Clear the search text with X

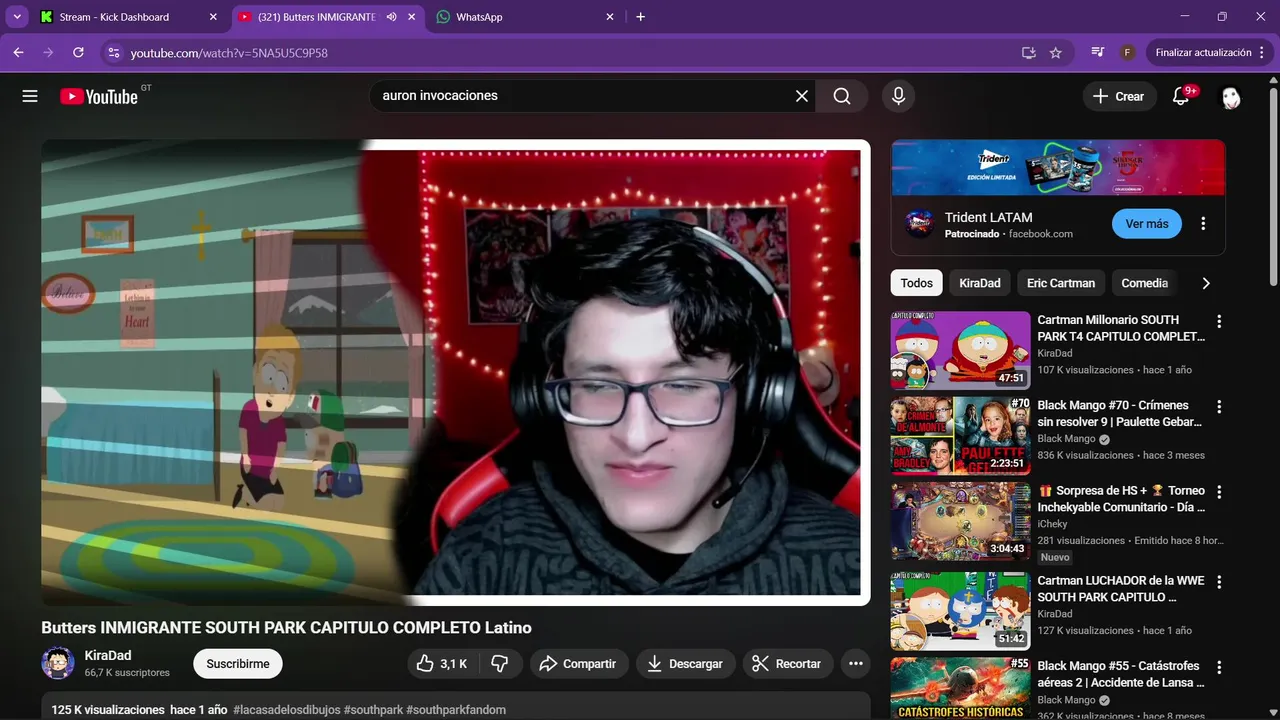802,96
